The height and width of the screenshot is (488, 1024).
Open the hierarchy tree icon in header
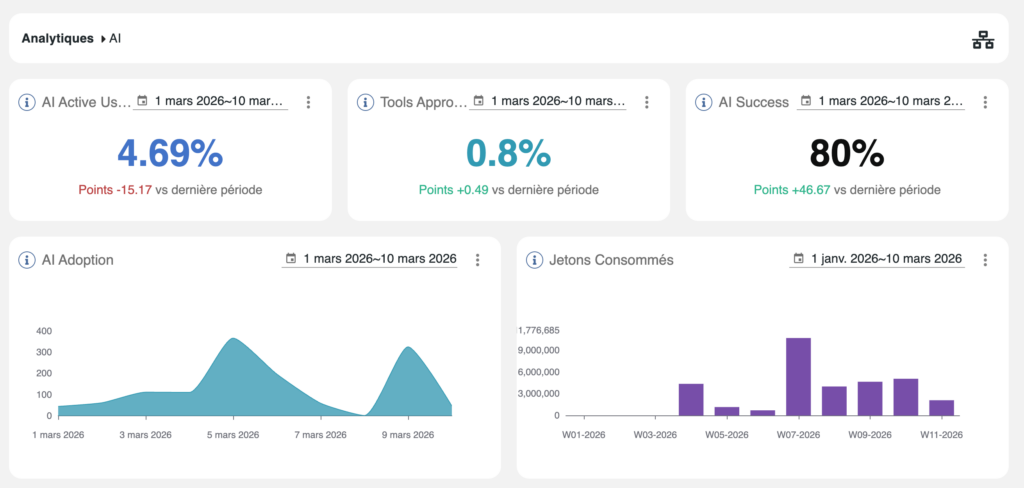pos(983,40)
